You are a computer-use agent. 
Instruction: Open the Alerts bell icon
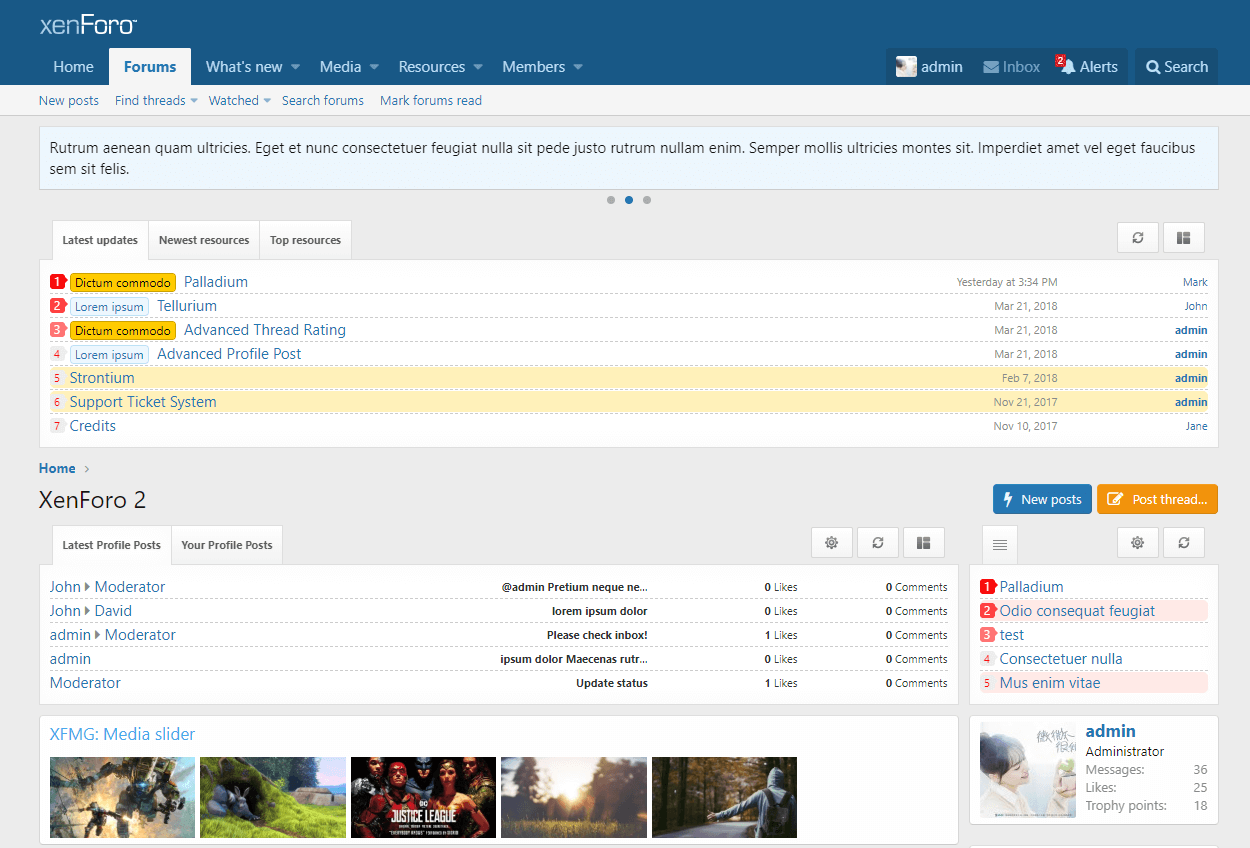tap(1069, 67)
